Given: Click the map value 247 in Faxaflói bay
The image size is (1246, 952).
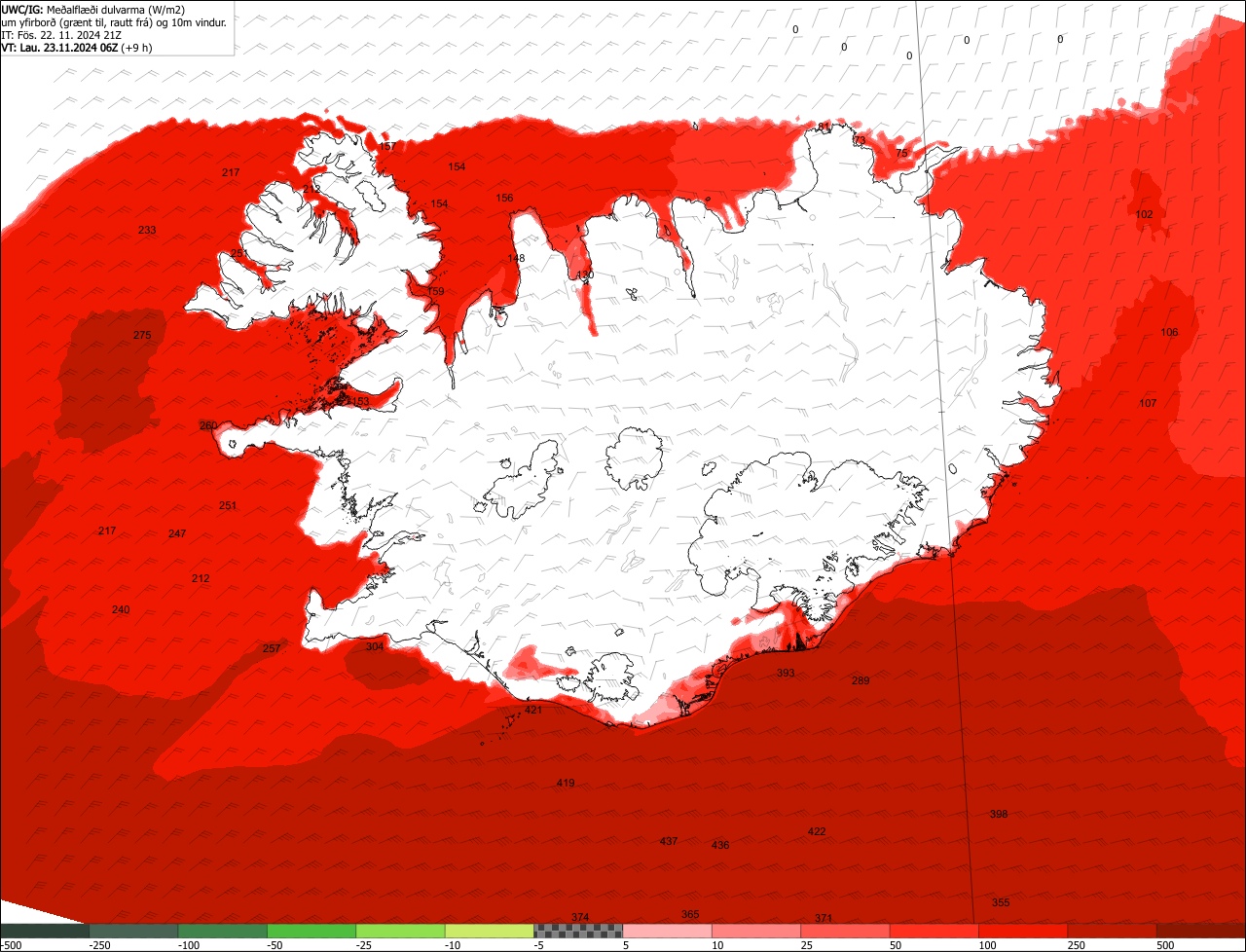Looking at the screenshot, I should (177, 534).
